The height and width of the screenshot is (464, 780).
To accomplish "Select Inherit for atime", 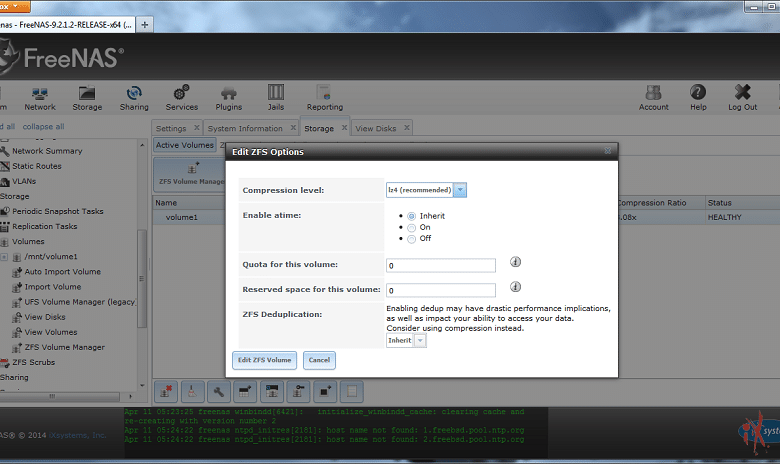I will (x=411, y=216).
